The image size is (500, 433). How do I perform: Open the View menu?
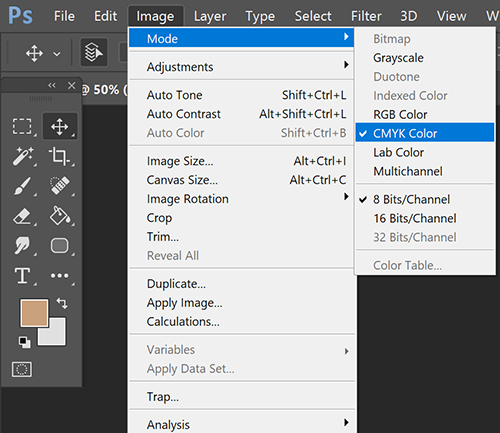(x=451, y=16)
